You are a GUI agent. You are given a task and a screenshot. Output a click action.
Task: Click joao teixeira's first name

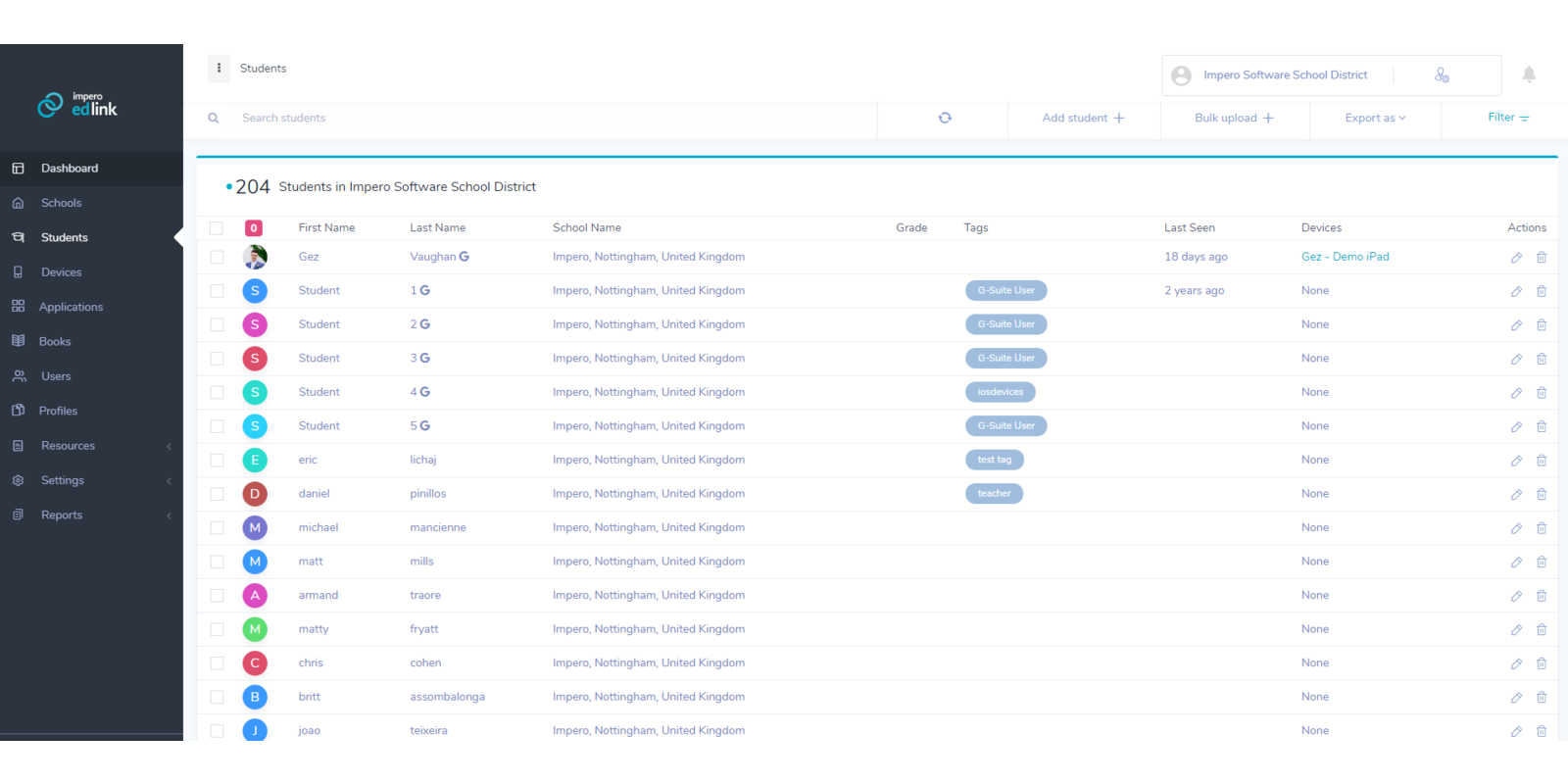point(310,731)
